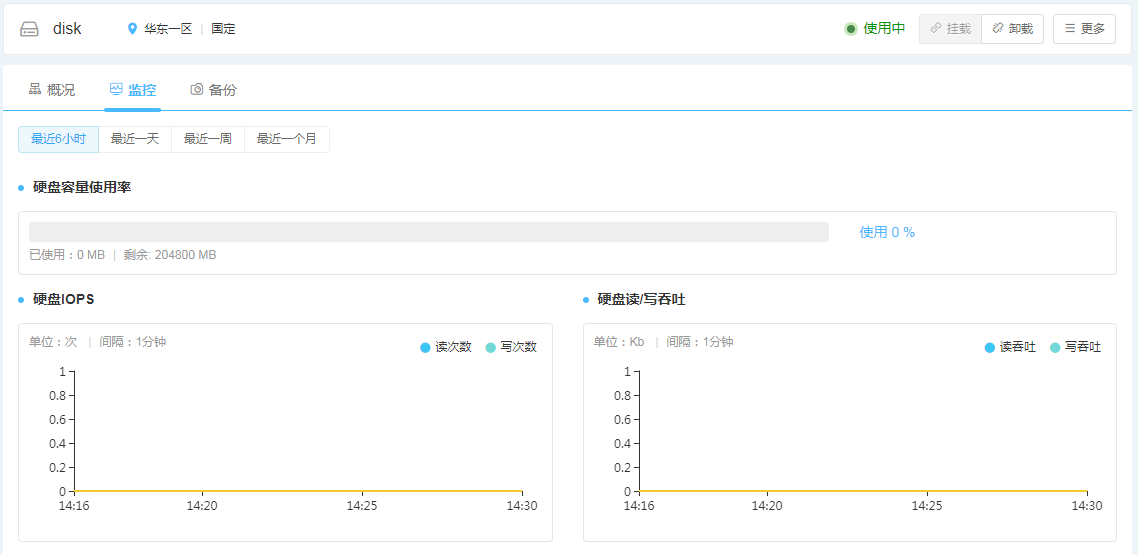Click the monitor icon on 监控 tab
Image resolution: width=1138 pixels, height=555 pixels.
tap(116, 89)
